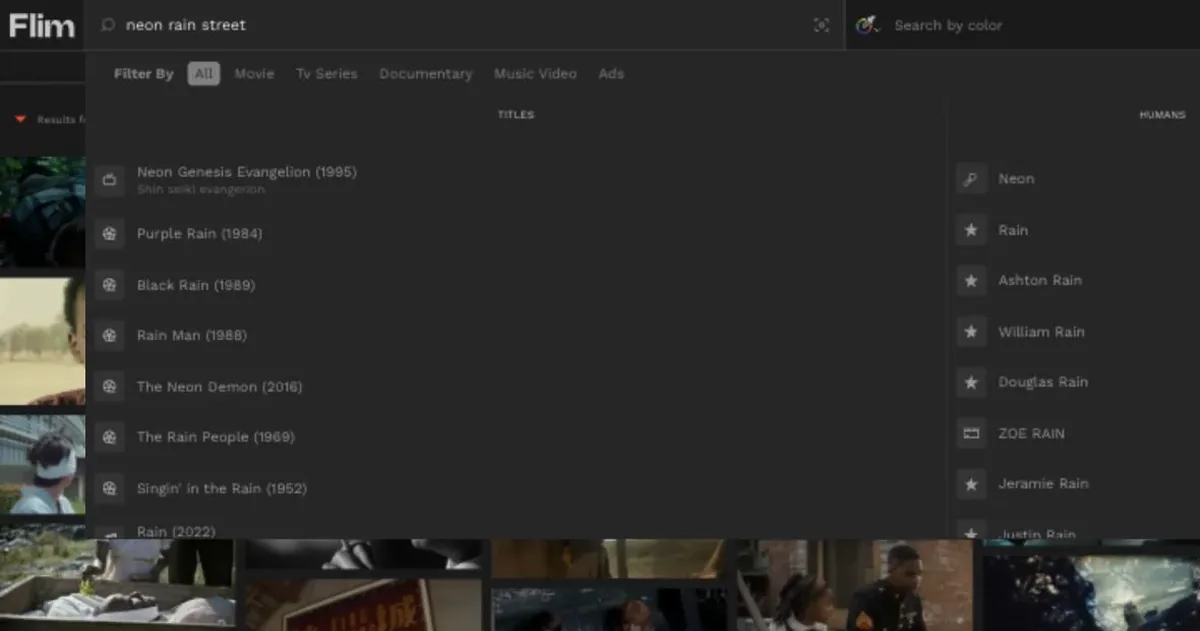Click the icon beside ZOE RAIN

(x=971, y=433)
